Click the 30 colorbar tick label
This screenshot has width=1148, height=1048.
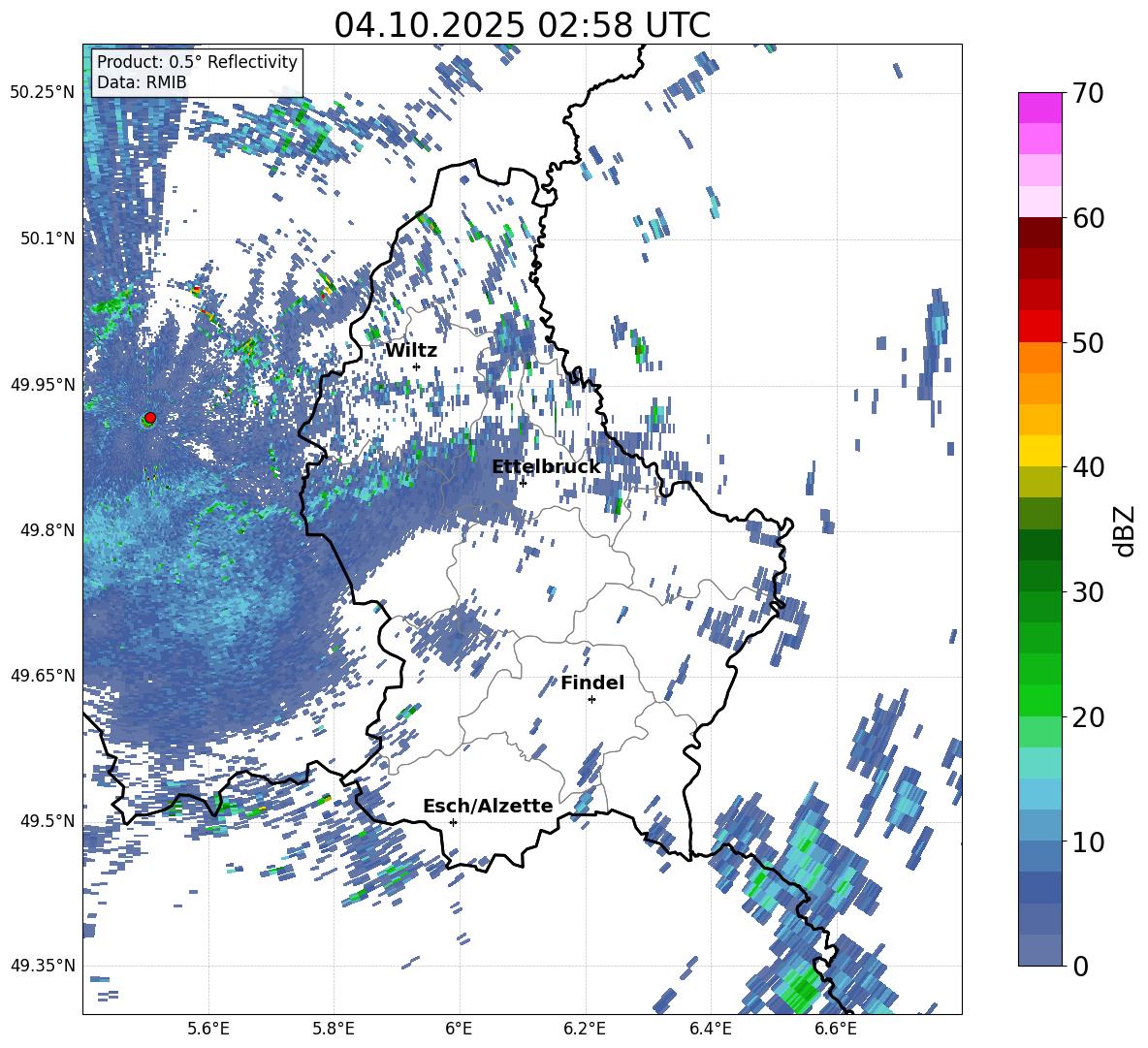[x=1088, y=592]
